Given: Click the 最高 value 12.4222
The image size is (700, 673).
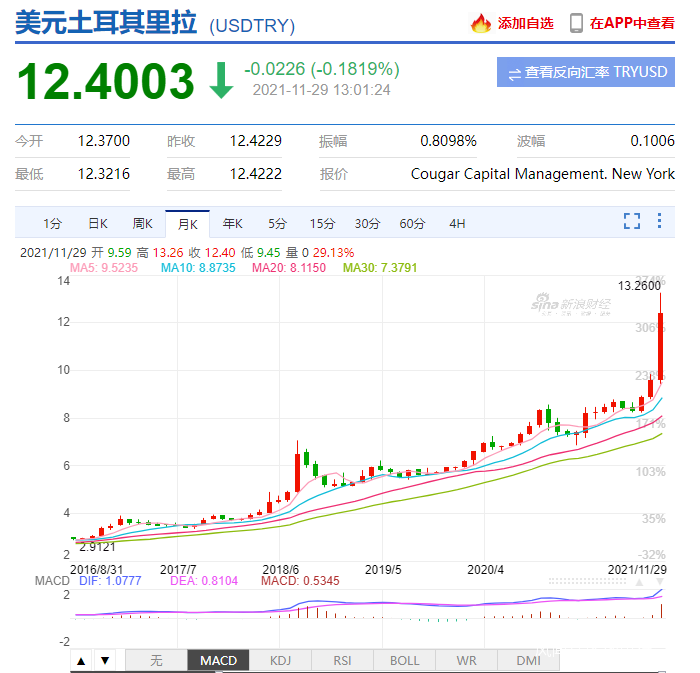Looking at the screenshot, I should pos(255,174).
